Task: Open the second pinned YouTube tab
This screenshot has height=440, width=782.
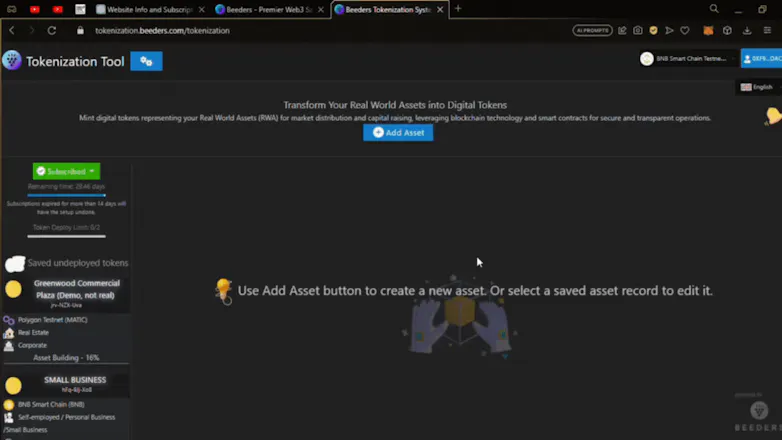Action: [58, 9]
